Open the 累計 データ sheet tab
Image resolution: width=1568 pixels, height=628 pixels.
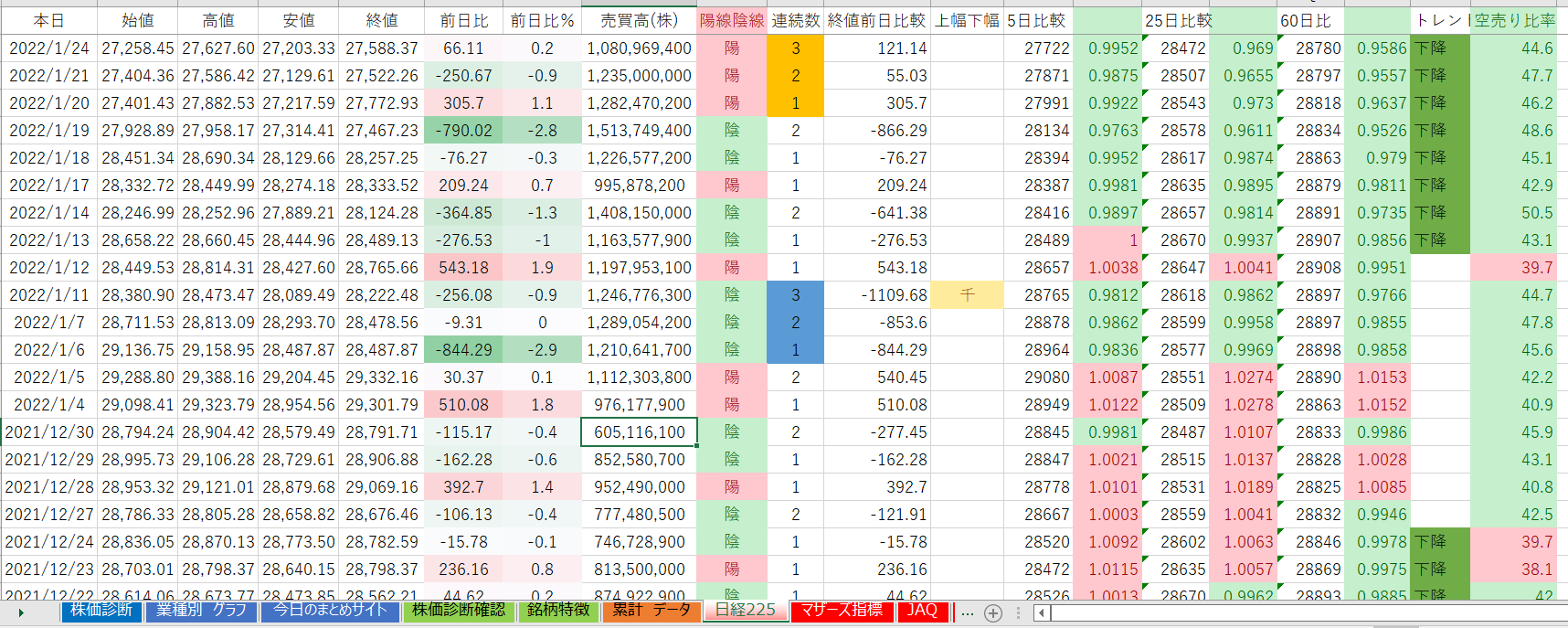click(651, 611)
